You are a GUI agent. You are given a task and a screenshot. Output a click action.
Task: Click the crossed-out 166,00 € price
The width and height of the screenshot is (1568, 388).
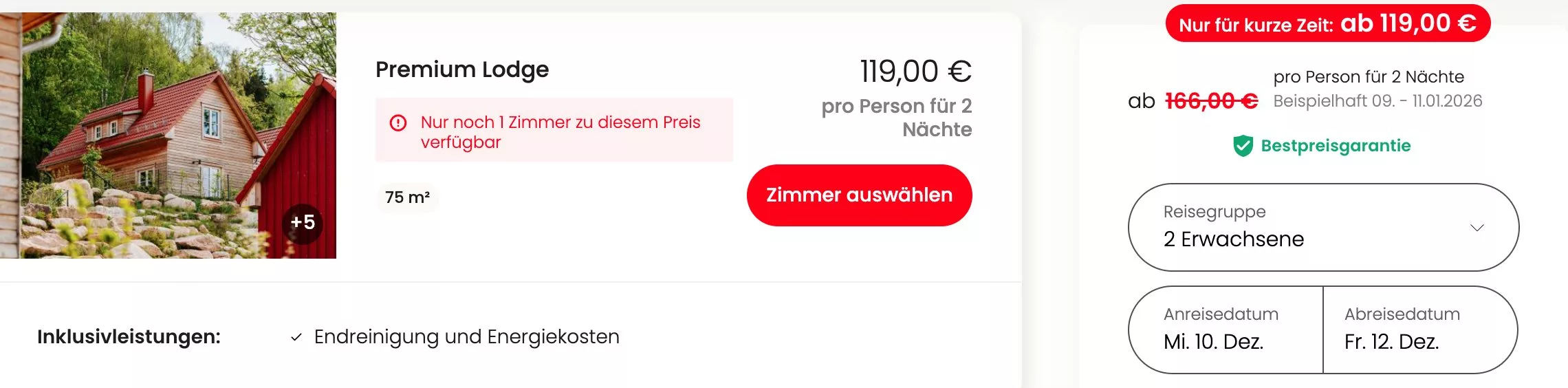[1211, 101]
